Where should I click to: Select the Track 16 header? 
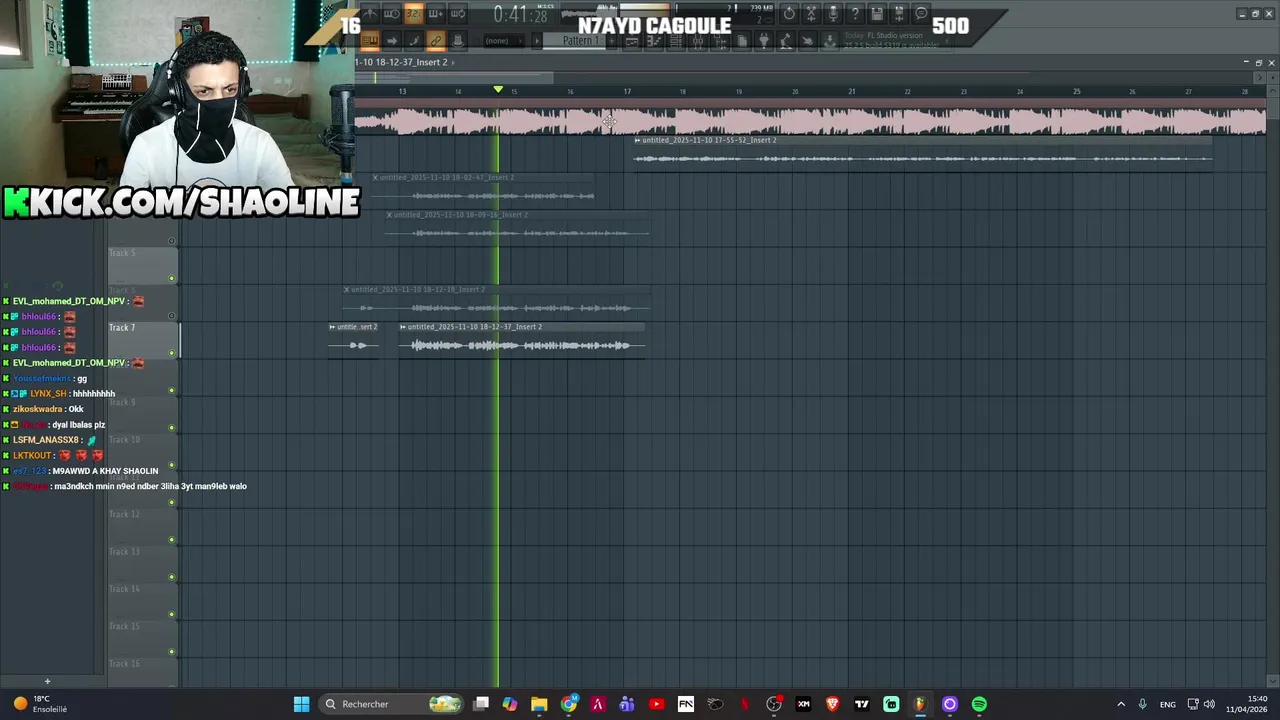[x=143, y=673]
